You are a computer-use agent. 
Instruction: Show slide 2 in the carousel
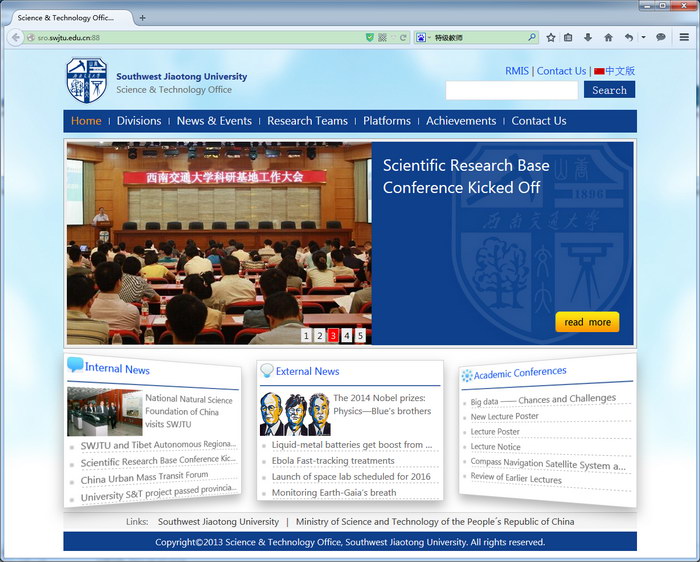(x=320, y=335)
